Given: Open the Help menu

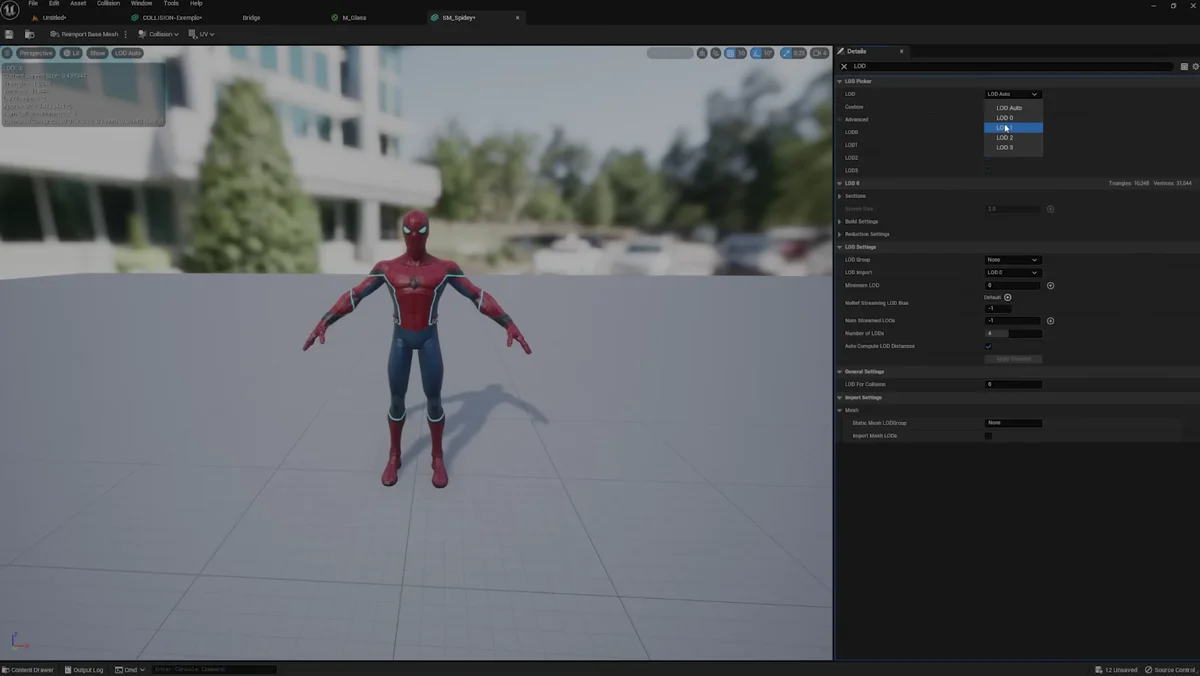Looking at the screenshot, I should click(x=196, y=3).
